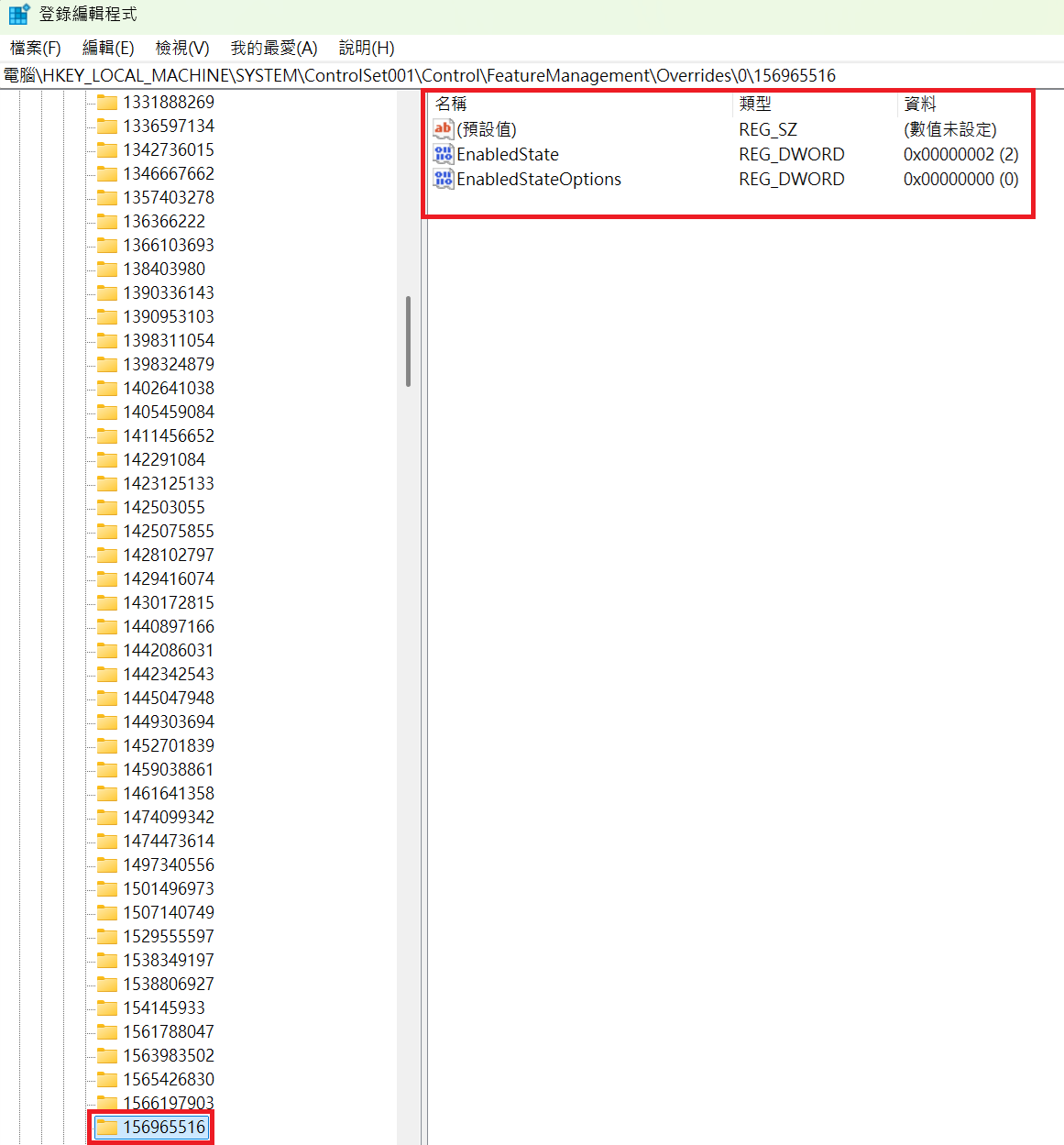Click data 0x00000002 (2) of EnabledState
The height and width of the screenshot is (1145, 1064).
(x=960, y=154)
